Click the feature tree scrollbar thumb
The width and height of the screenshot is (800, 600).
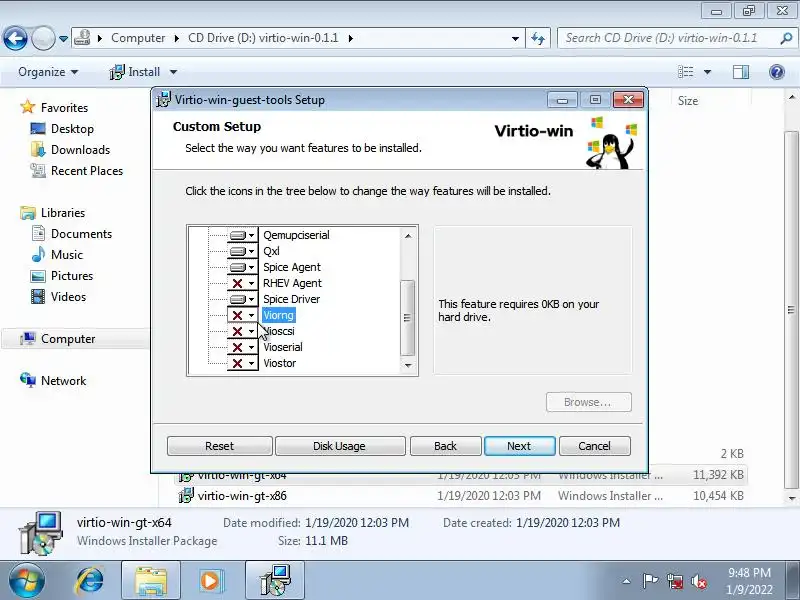[407, 317]
